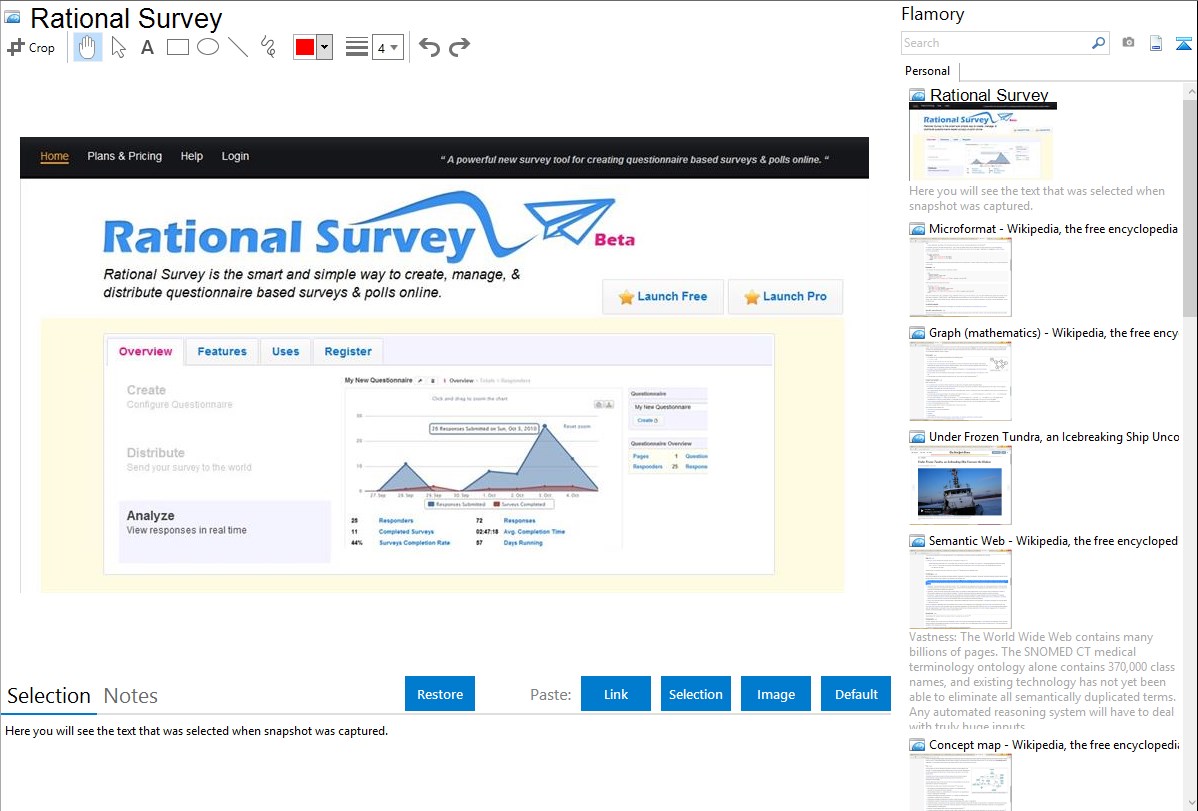1198x811 pixels.
Task: Select the straight line tool
Action: pos(238,47)
